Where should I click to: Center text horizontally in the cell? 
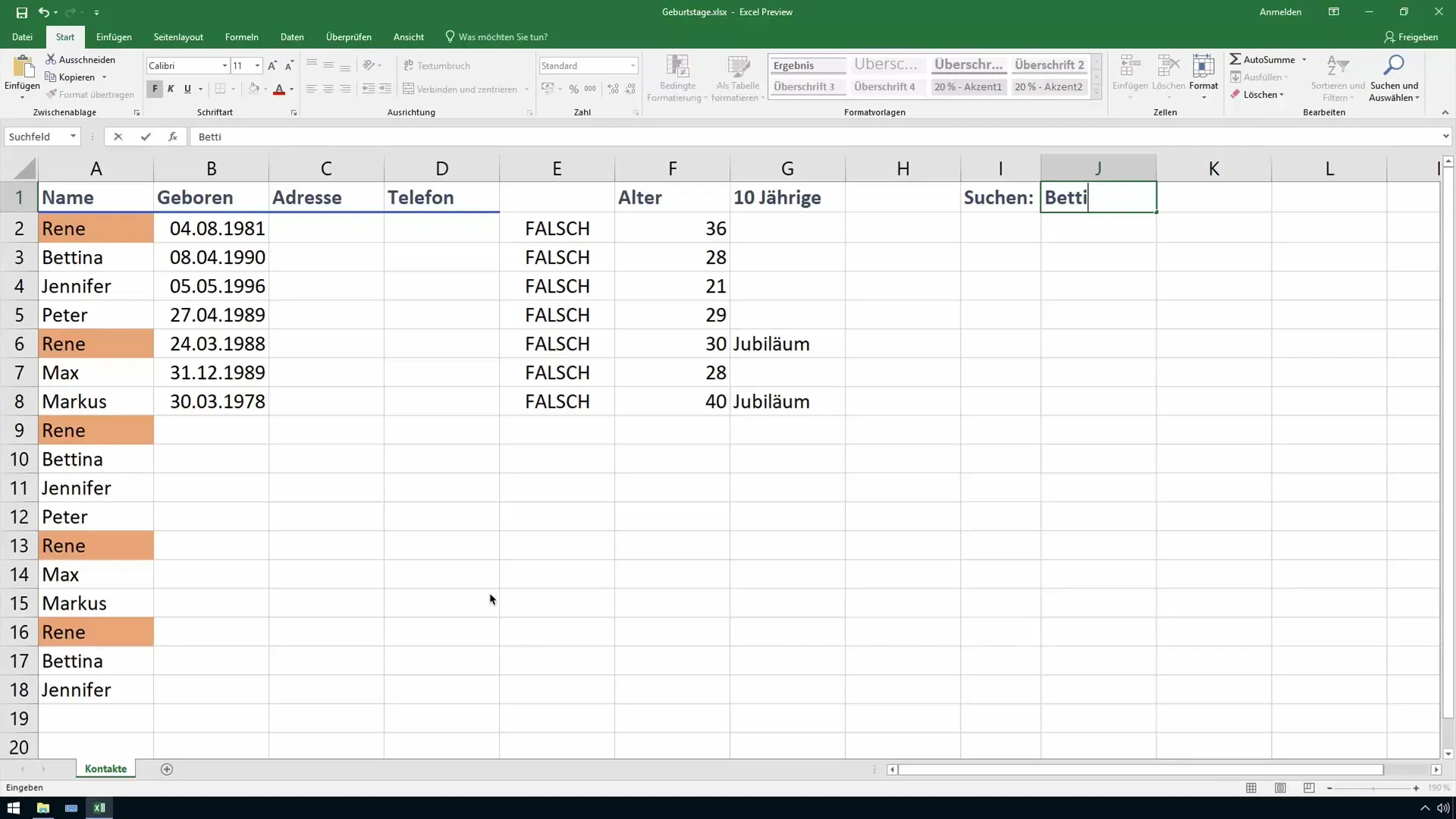(328, 89)
